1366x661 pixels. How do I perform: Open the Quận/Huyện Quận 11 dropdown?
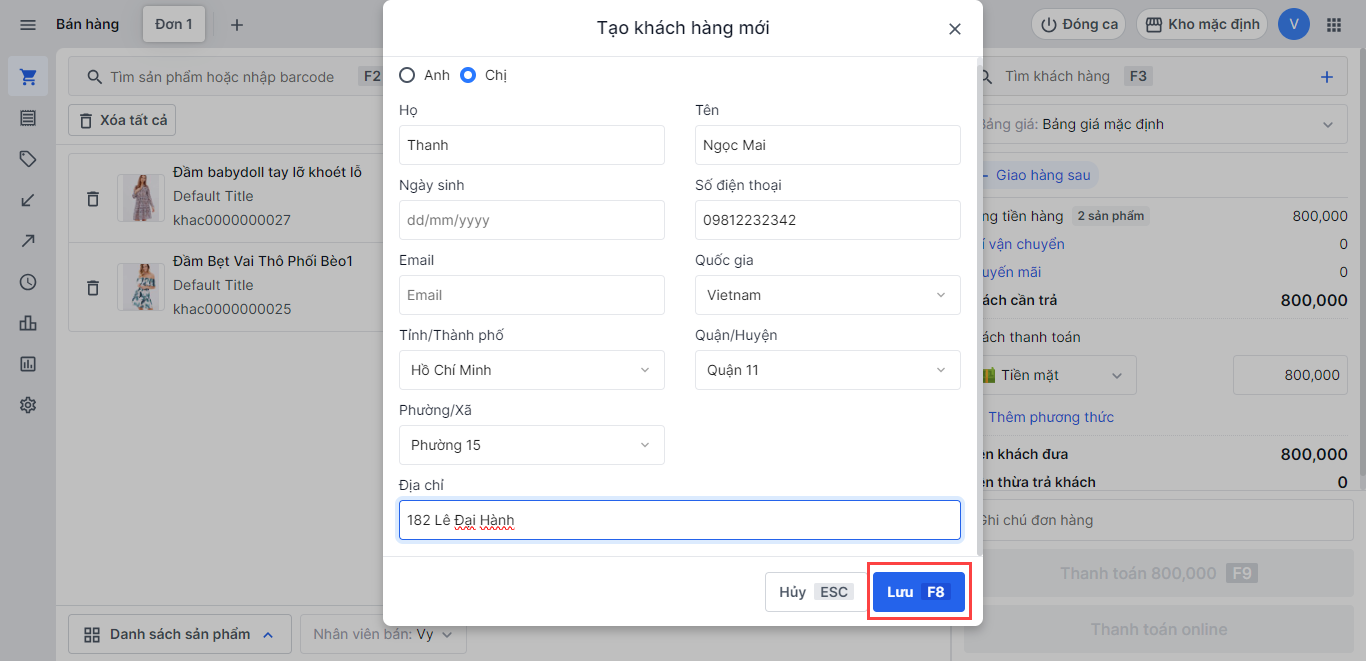click(x=828, y=370)
